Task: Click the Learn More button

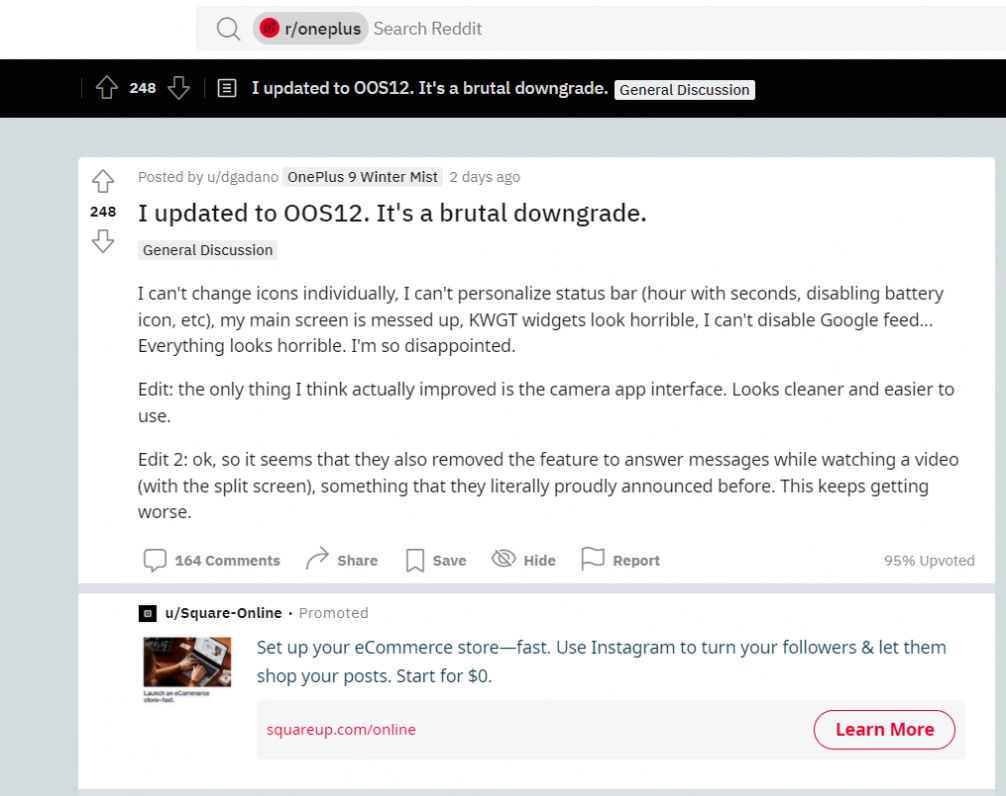Action: coord(884,729)
